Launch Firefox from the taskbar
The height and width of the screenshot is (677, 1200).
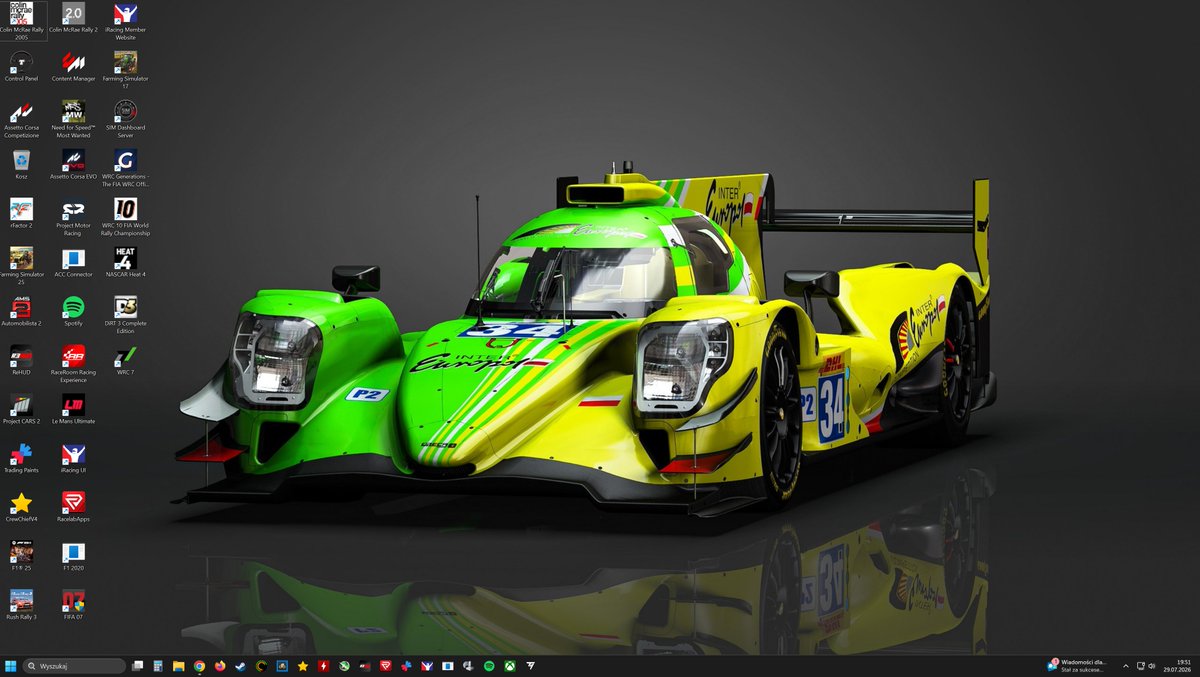[220, 665]
